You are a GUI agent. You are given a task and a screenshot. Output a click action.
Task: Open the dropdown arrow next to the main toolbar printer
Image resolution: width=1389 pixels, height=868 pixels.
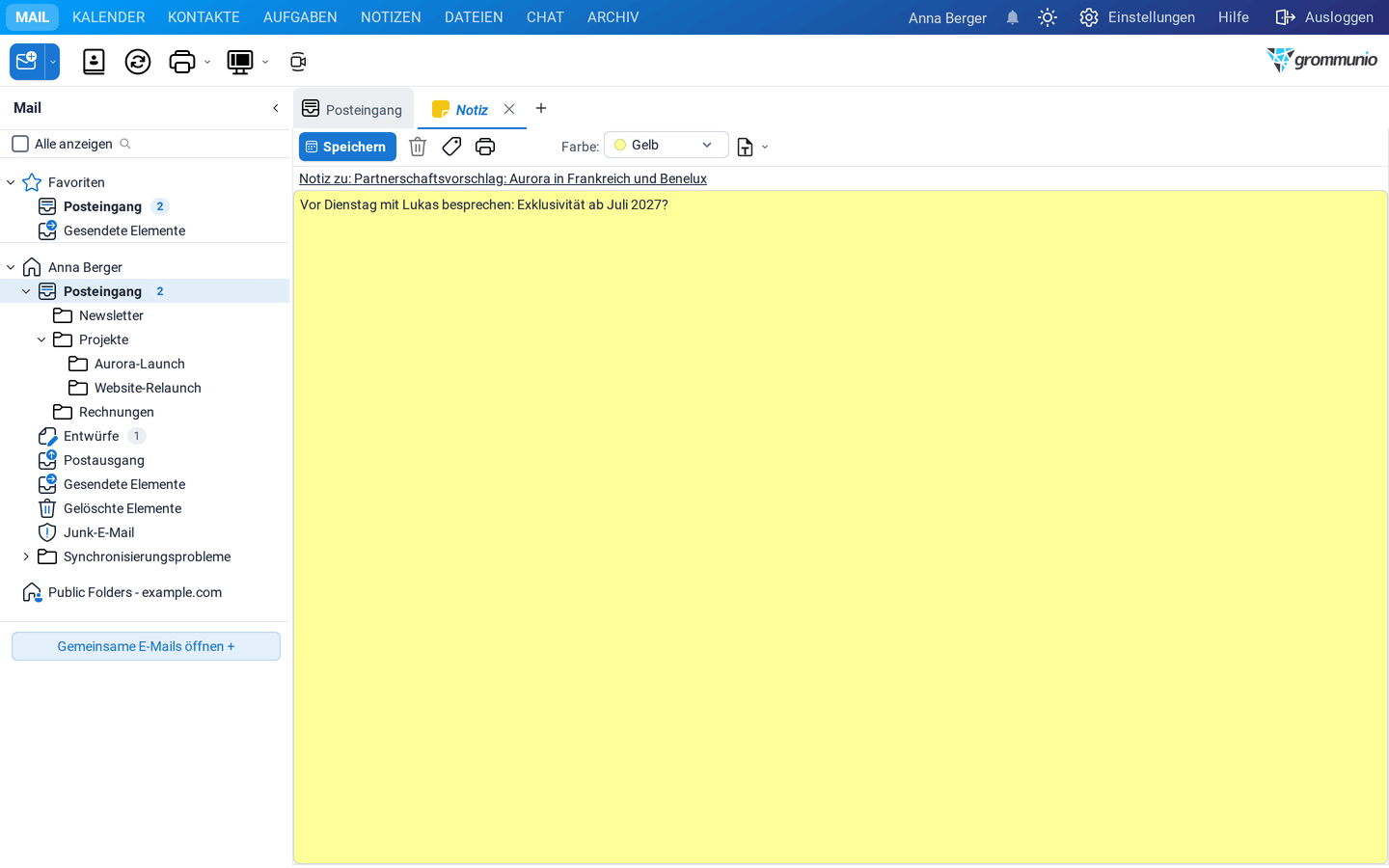coord(207,62)
